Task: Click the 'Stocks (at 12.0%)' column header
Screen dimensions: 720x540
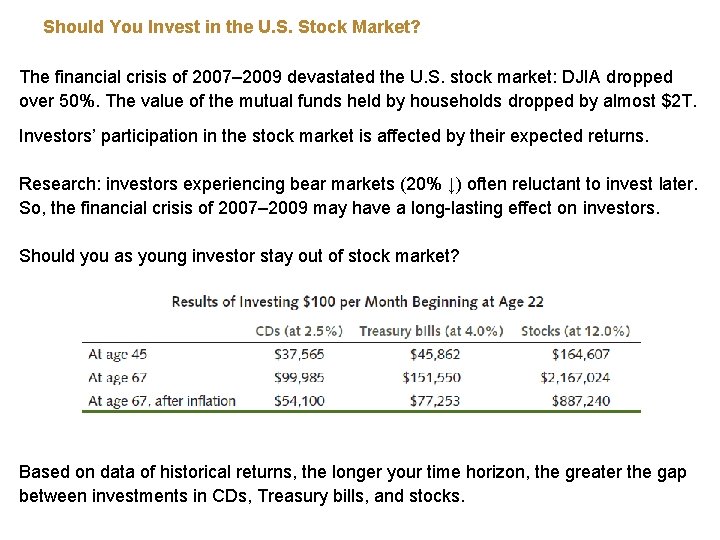Action: (x=575, y=331)
